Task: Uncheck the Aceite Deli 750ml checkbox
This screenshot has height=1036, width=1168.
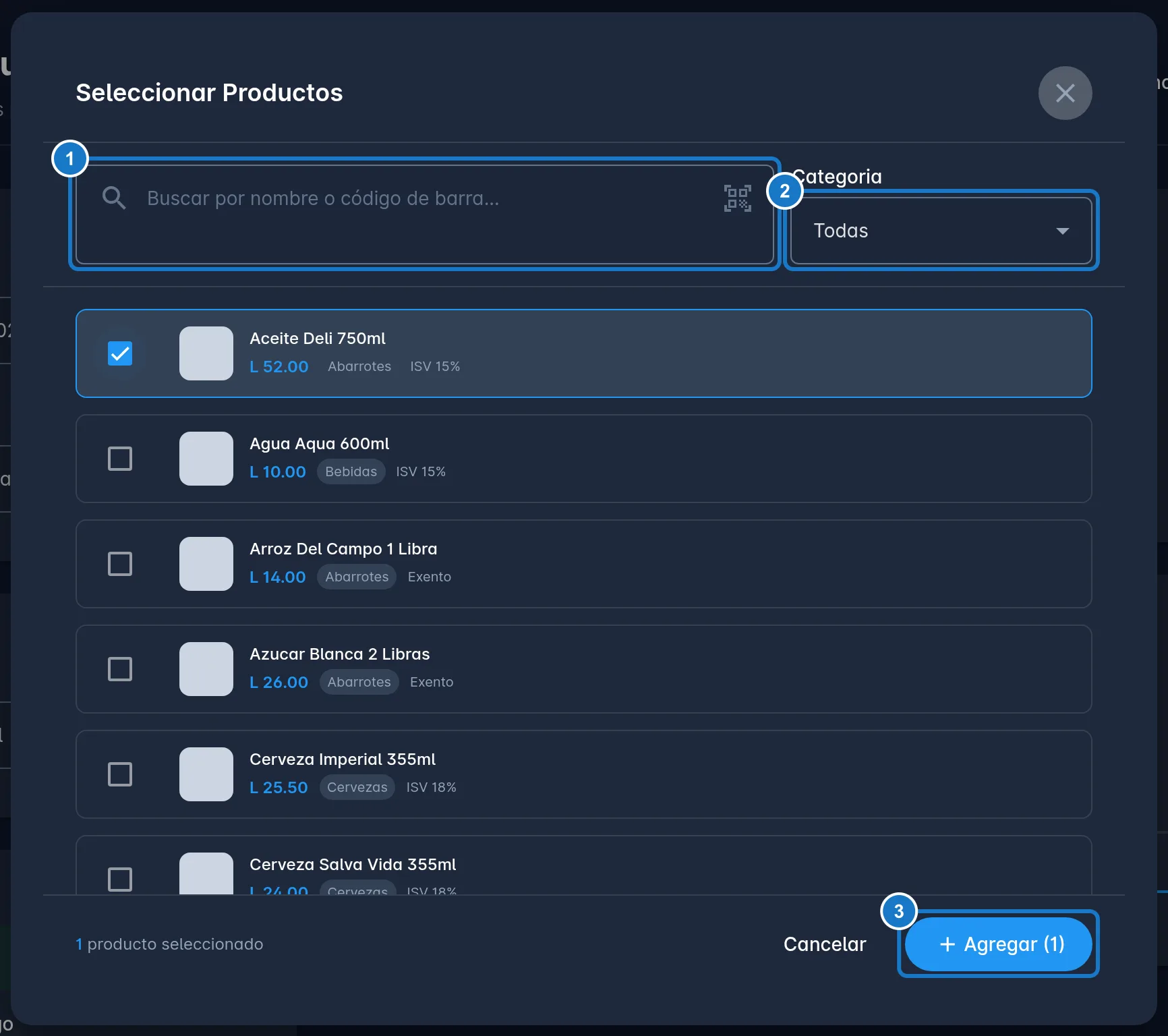Action: point(120,353)
